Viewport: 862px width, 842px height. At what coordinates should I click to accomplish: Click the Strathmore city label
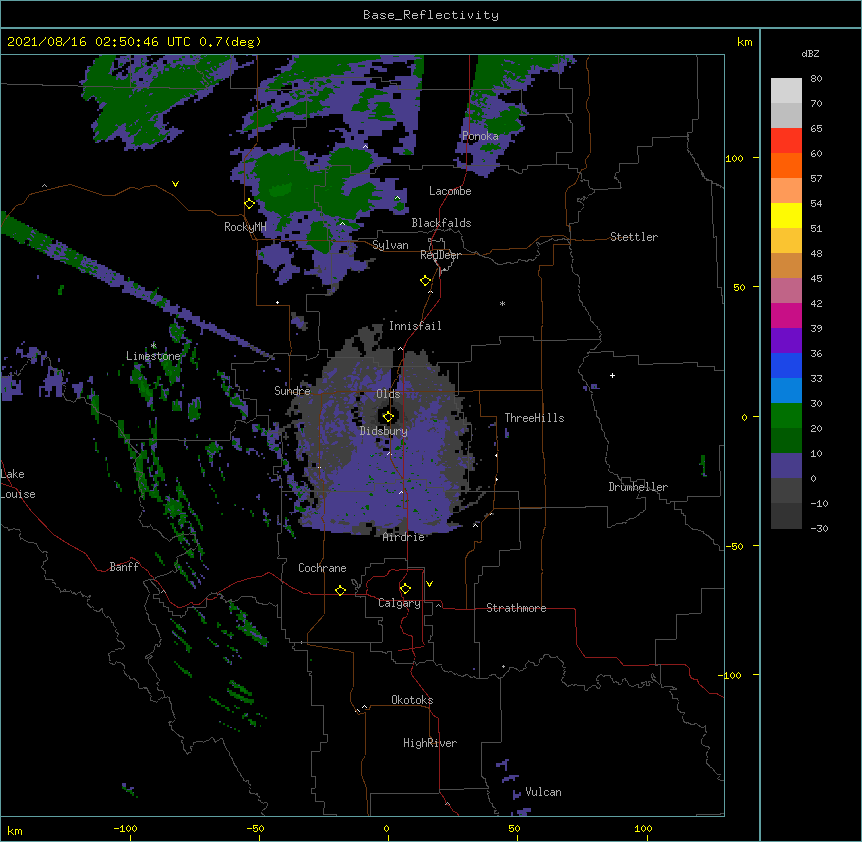pyautogui.click(x=516, y=608)
